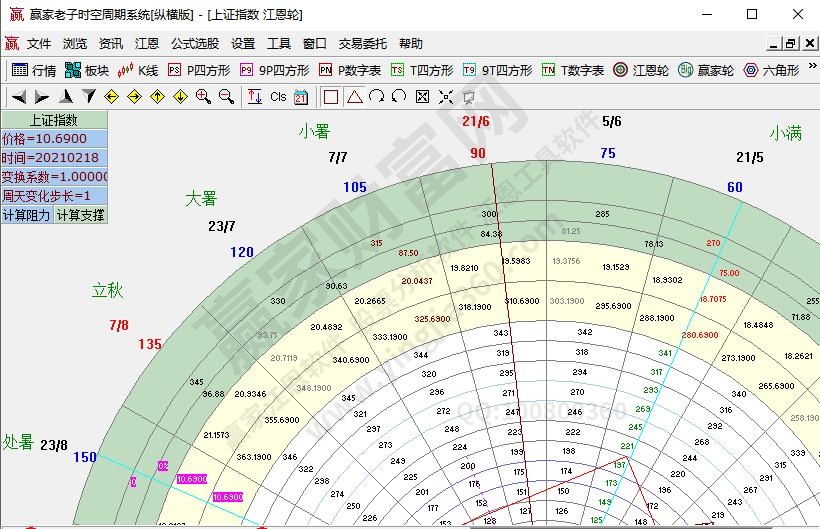Restore the inner child window
The width and height of the screenshot is (820, 529).
coord(790,43)
